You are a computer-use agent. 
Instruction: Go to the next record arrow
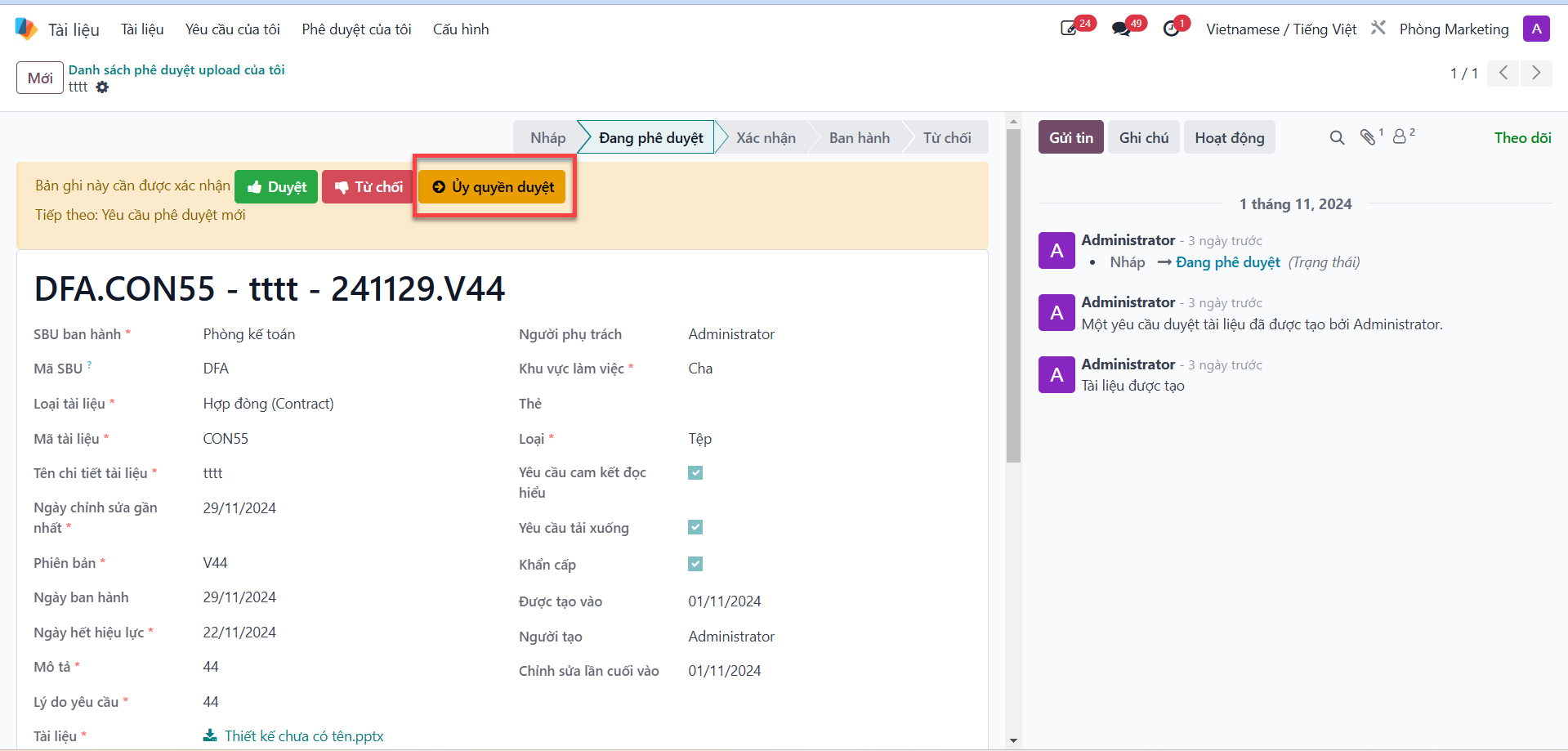[x=1536, y=73]
